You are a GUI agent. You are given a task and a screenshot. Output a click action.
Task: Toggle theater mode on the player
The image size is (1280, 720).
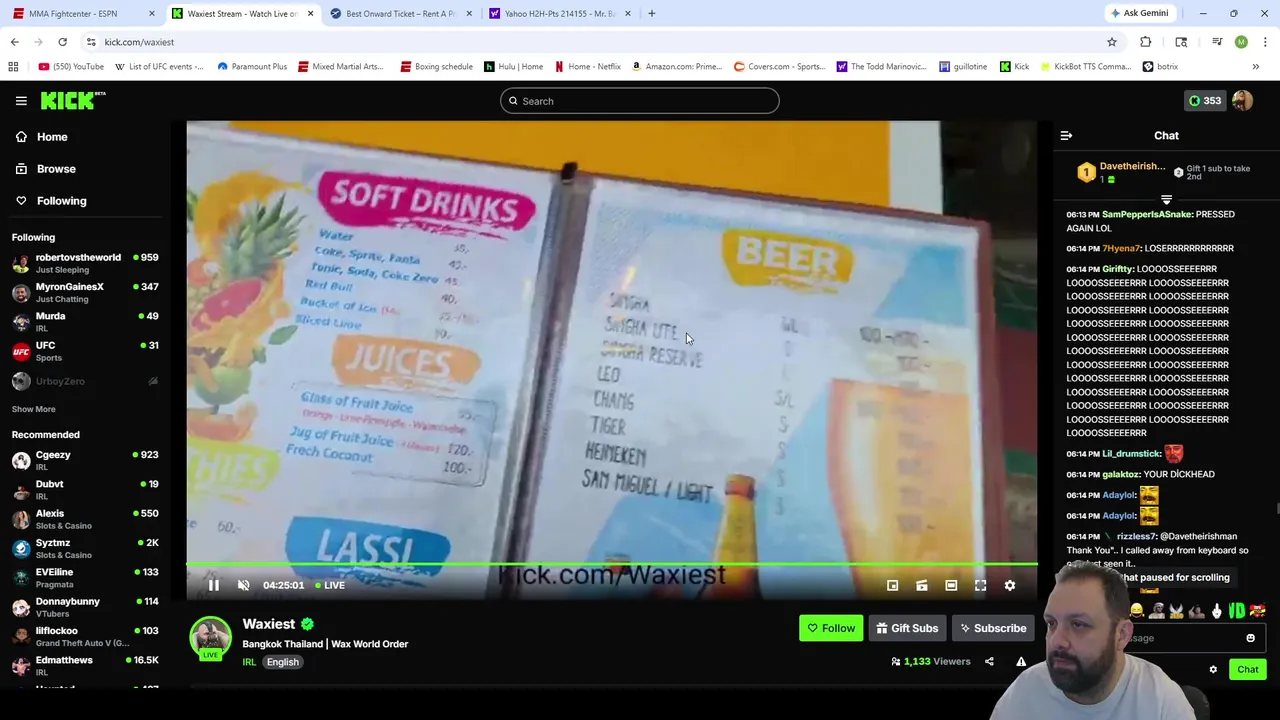click(951, 585)
